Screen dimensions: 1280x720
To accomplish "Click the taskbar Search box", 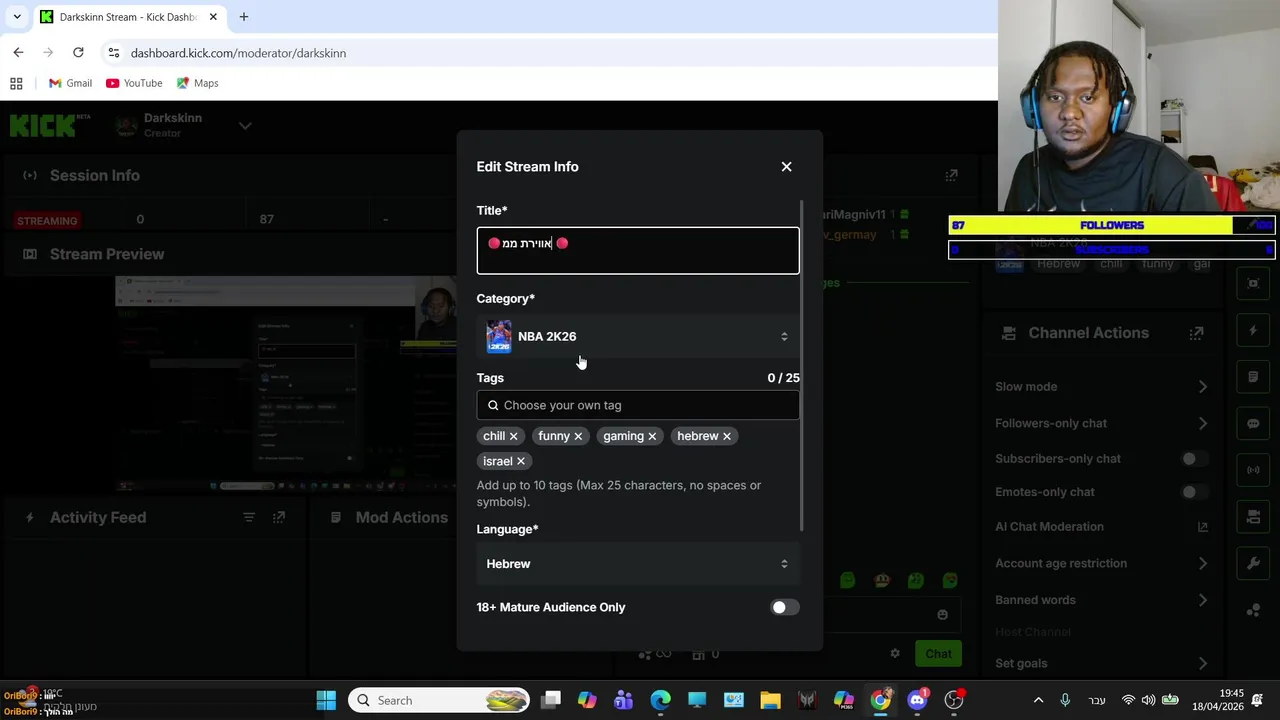I will pyautogui.click(x=440, y=701).
